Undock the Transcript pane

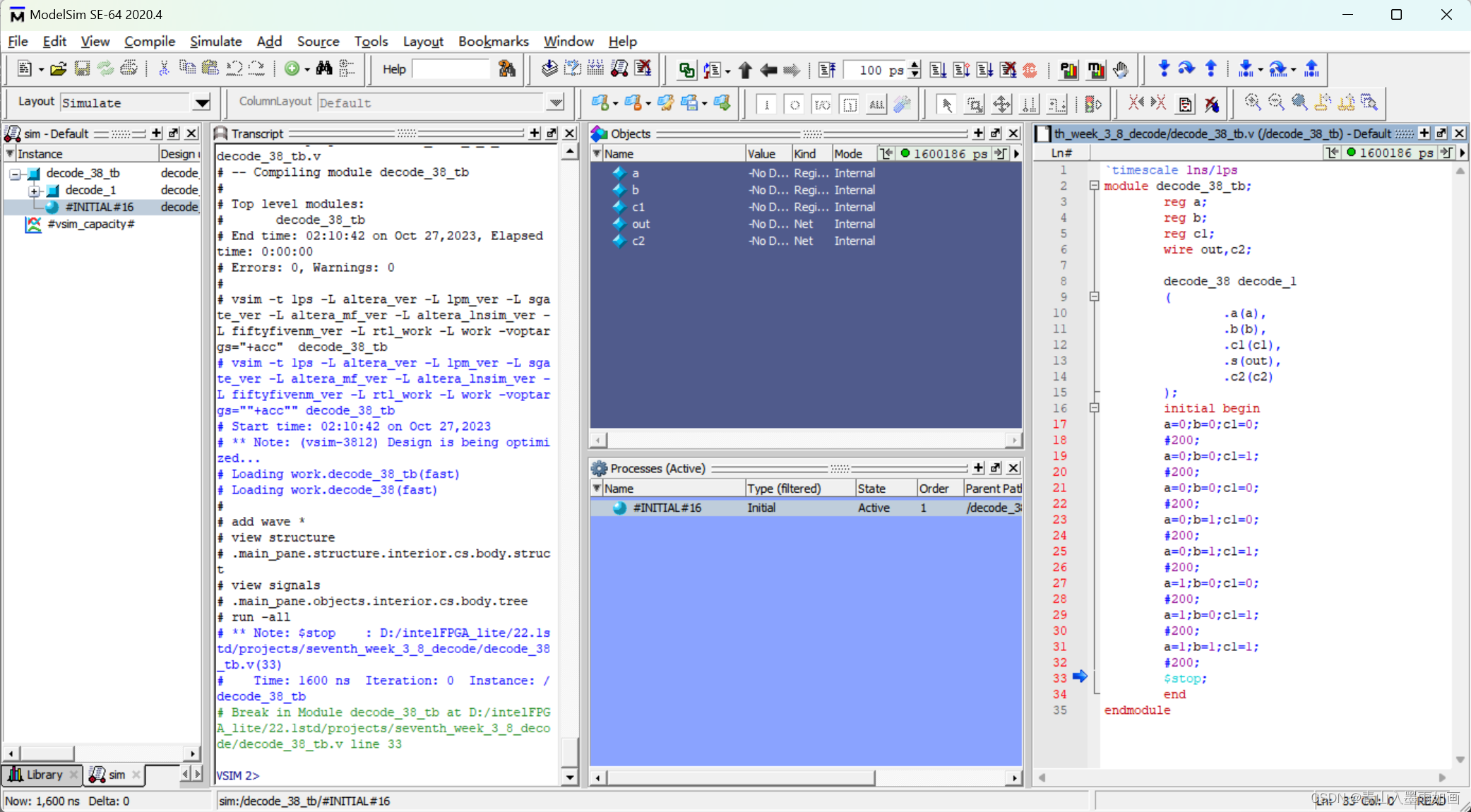tap(552, 133)
